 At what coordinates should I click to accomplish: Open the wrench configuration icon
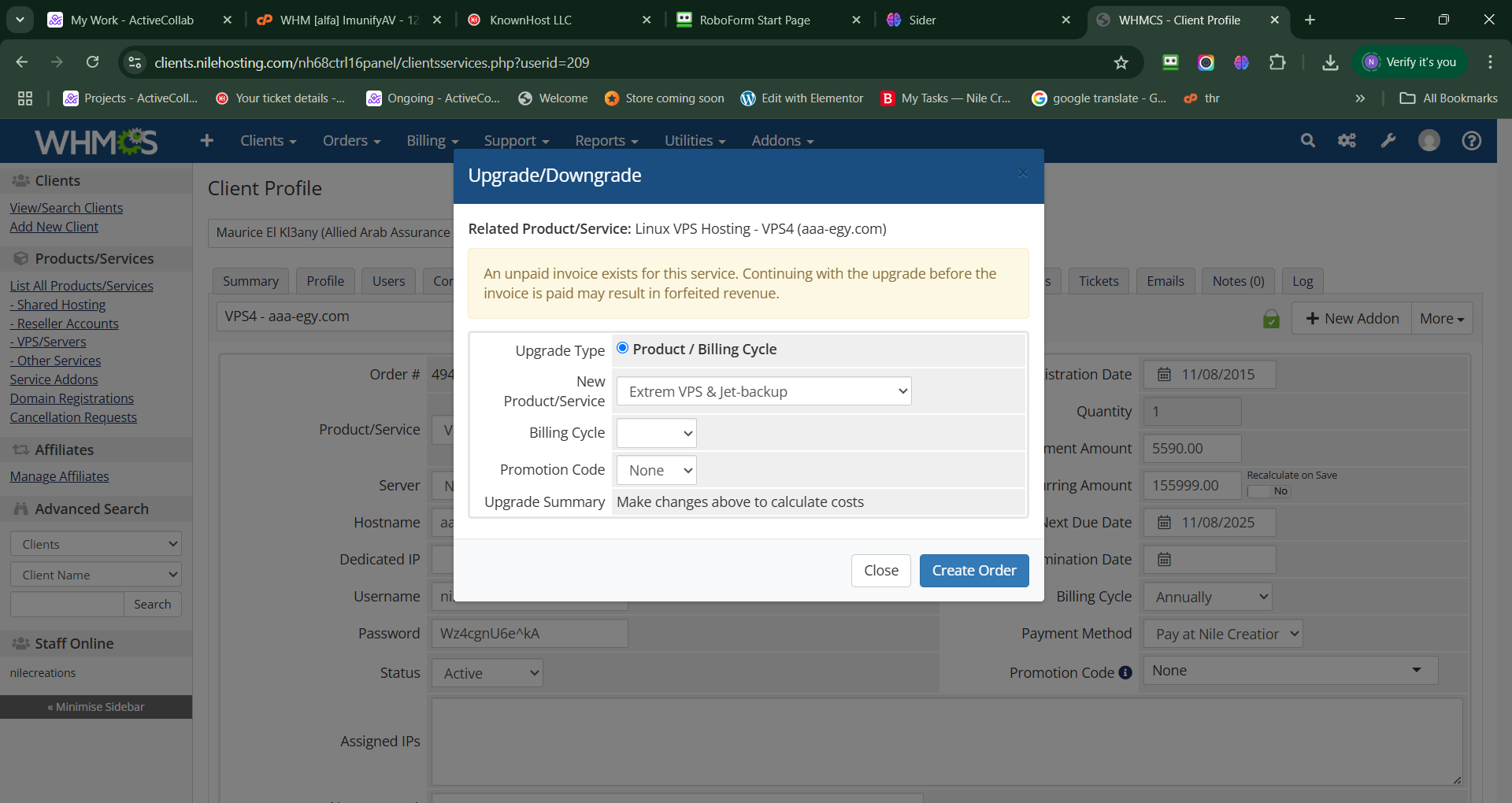1388,140
